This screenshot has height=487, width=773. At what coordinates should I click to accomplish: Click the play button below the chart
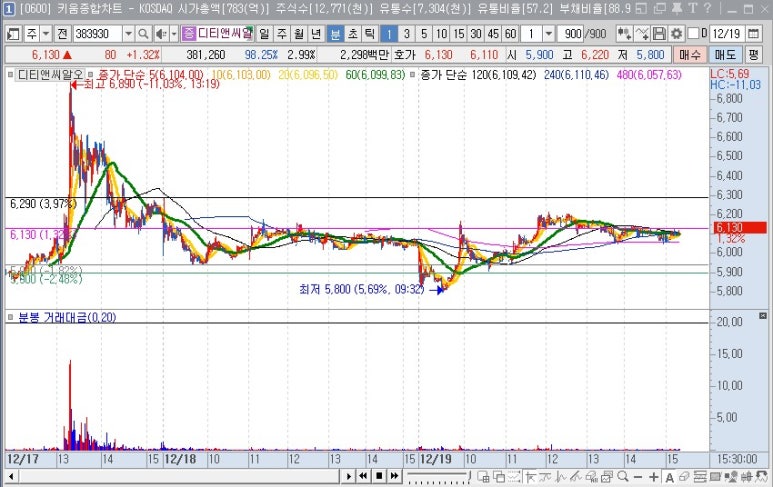pos(349,476)
